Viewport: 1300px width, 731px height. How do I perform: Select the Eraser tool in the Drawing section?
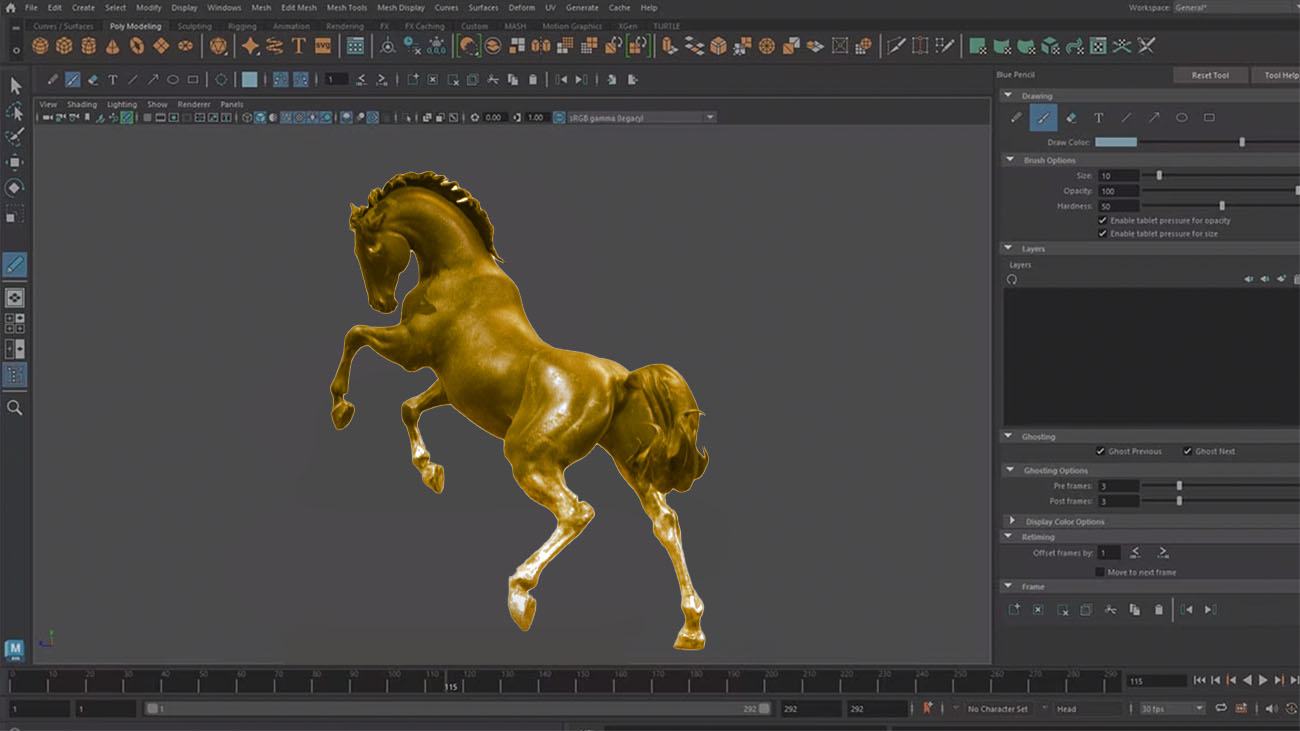click(1071, 117)
